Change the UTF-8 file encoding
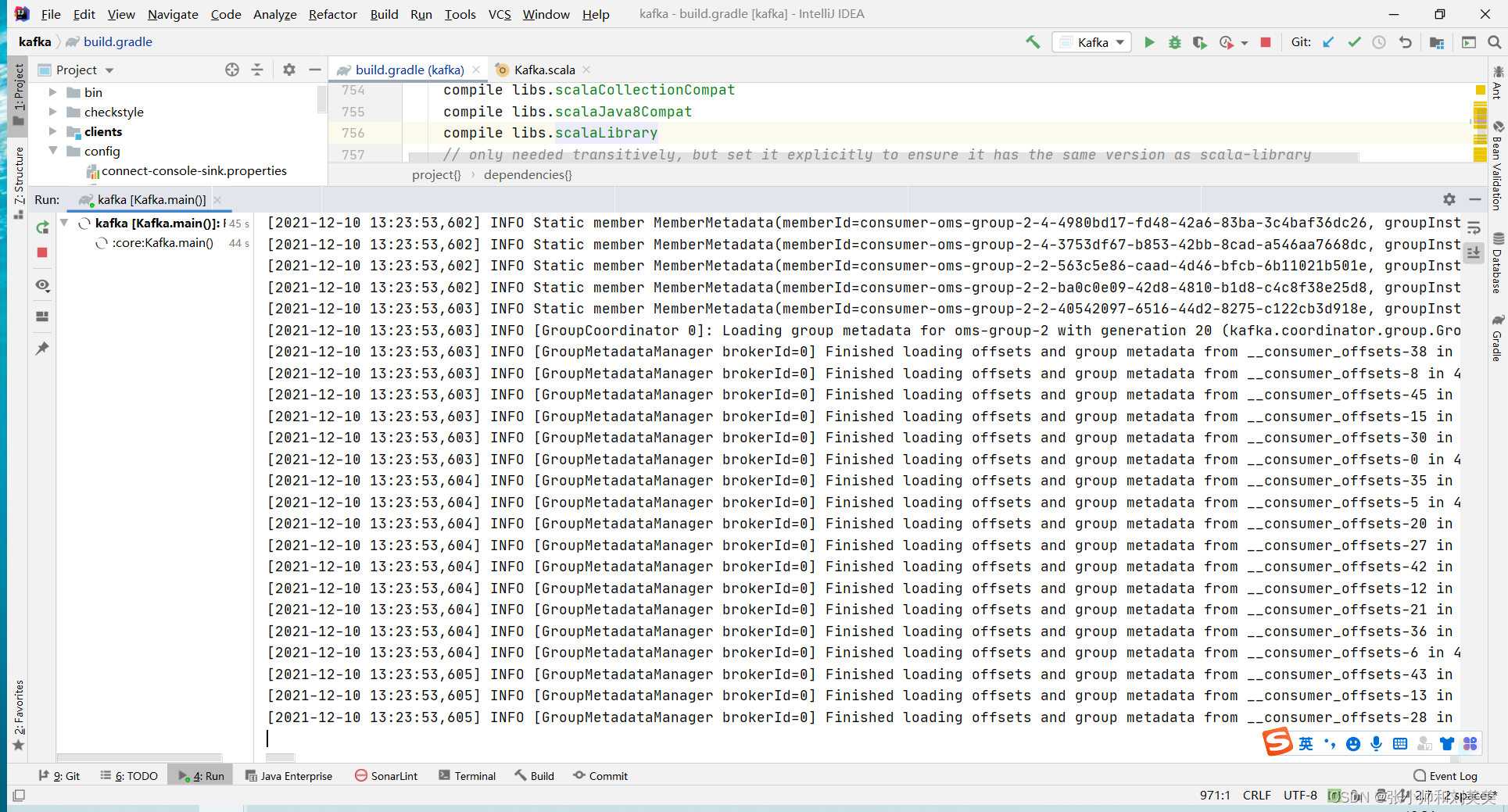Image resolution: width=1508 pixels, height=812 pixels. [1300, 796]
